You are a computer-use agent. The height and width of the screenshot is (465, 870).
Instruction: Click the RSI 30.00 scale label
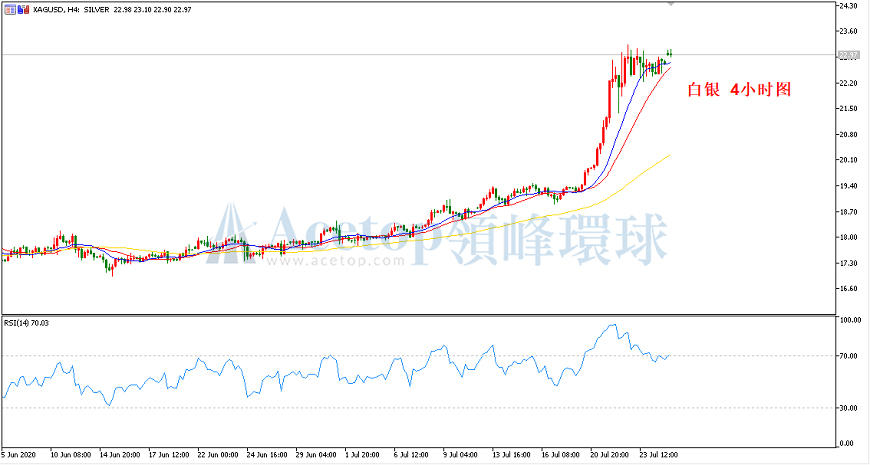[849, 408]
